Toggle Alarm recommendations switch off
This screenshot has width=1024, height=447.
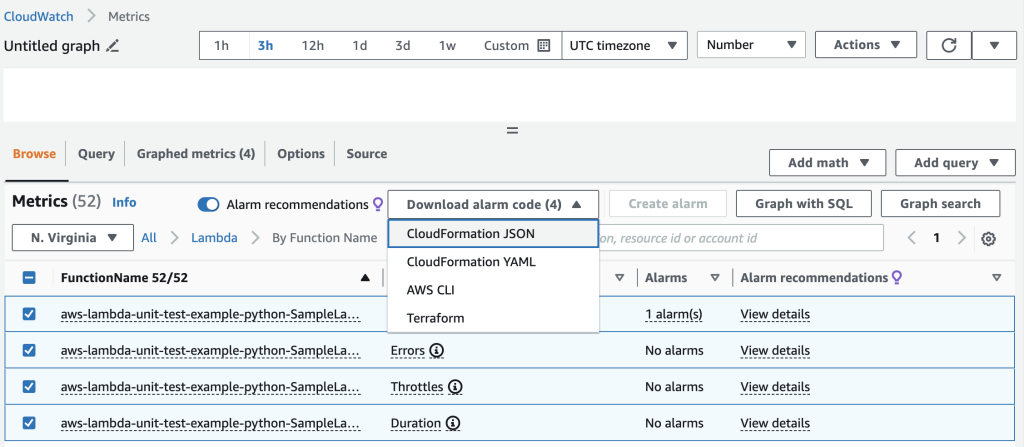coord(208,205)
